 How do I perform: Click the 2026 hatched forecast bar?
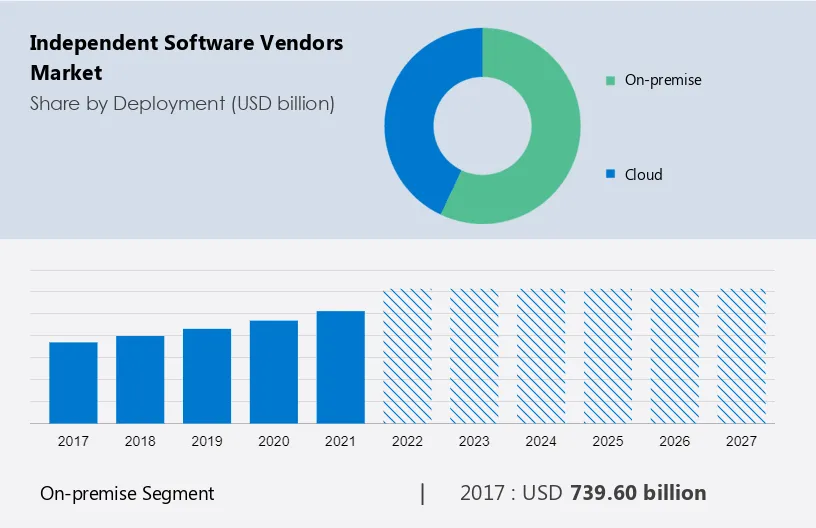click(x=674, y=356)
